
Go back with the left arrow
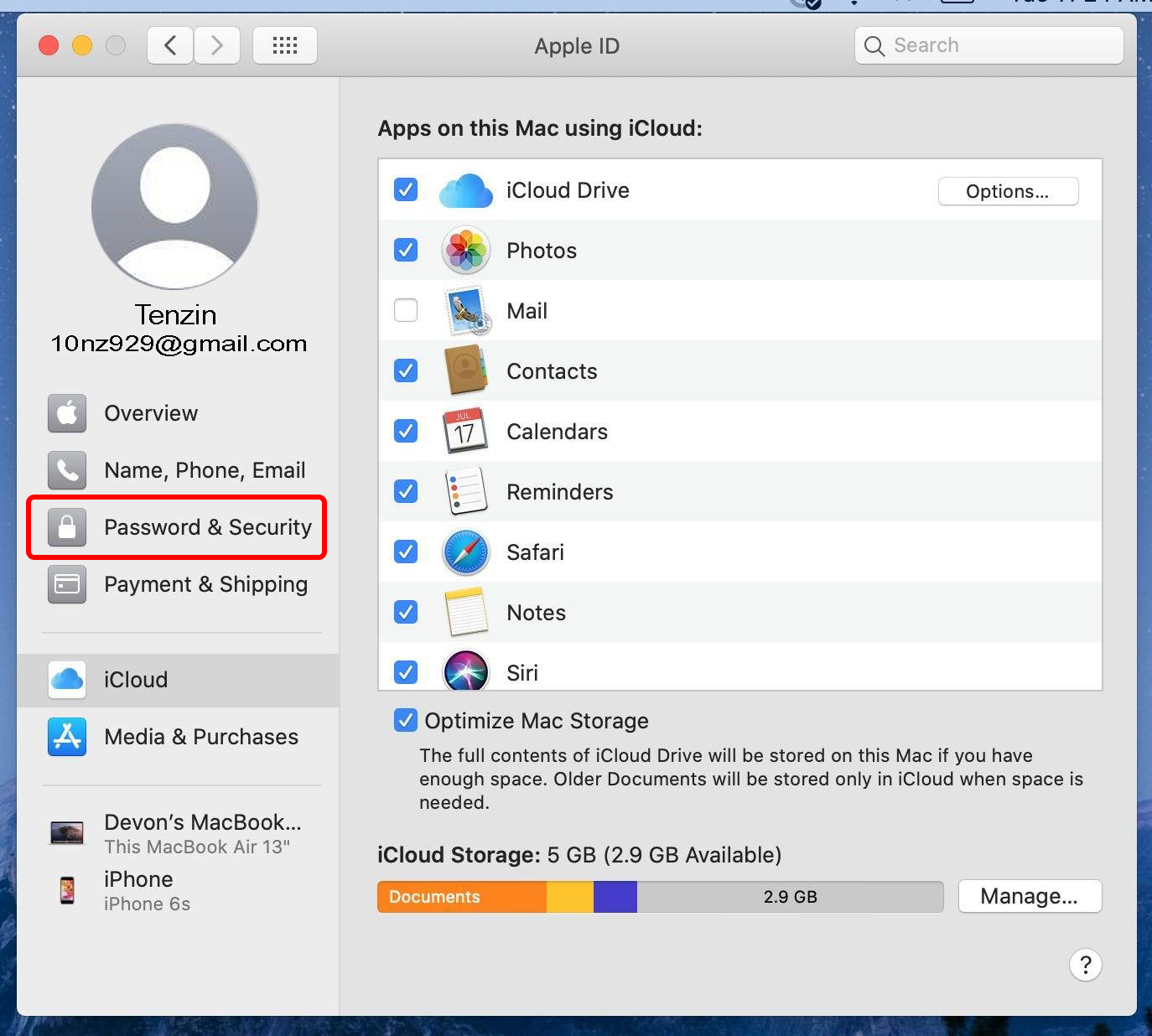tap(170, 45)
